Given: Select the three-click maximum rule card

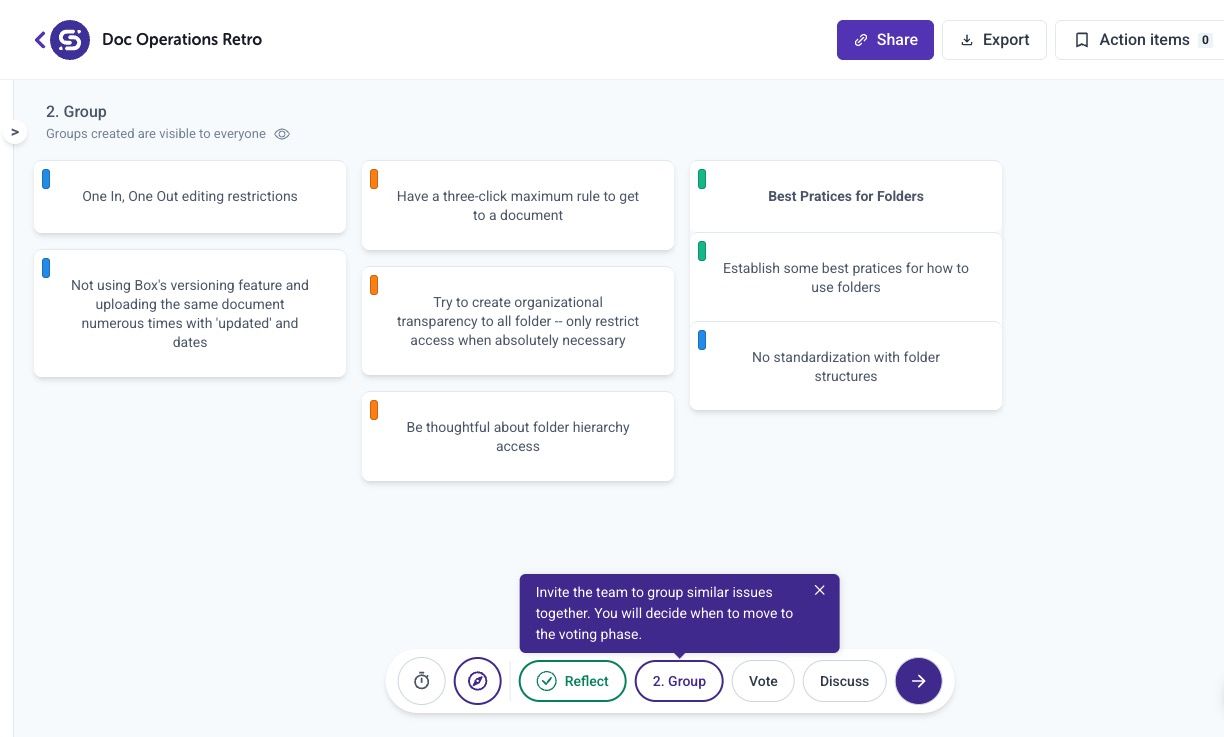Looking at the screenshot, I should (518, 206).
